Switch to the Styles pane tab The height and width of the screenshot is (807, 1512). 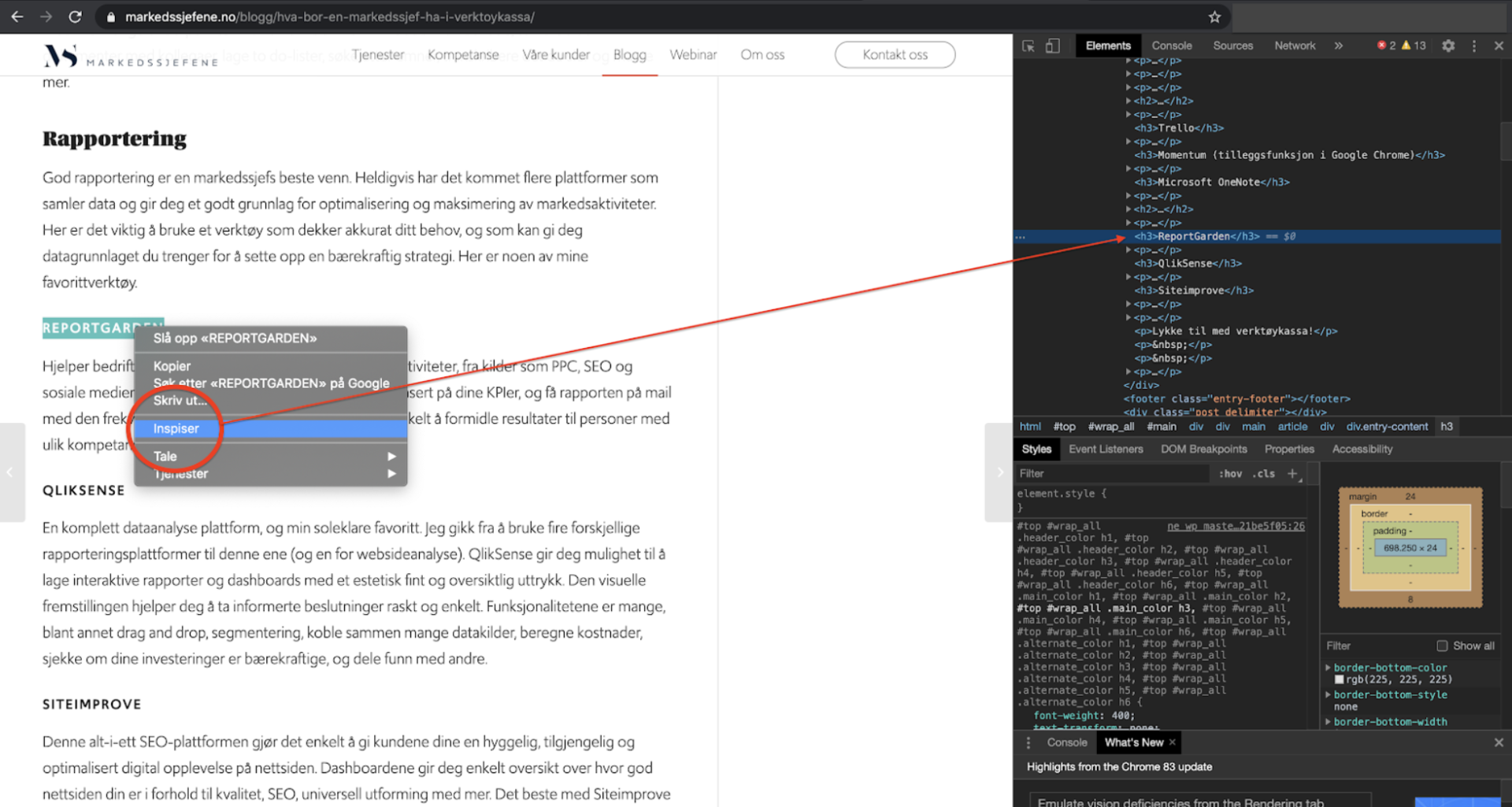point(1036,449)
